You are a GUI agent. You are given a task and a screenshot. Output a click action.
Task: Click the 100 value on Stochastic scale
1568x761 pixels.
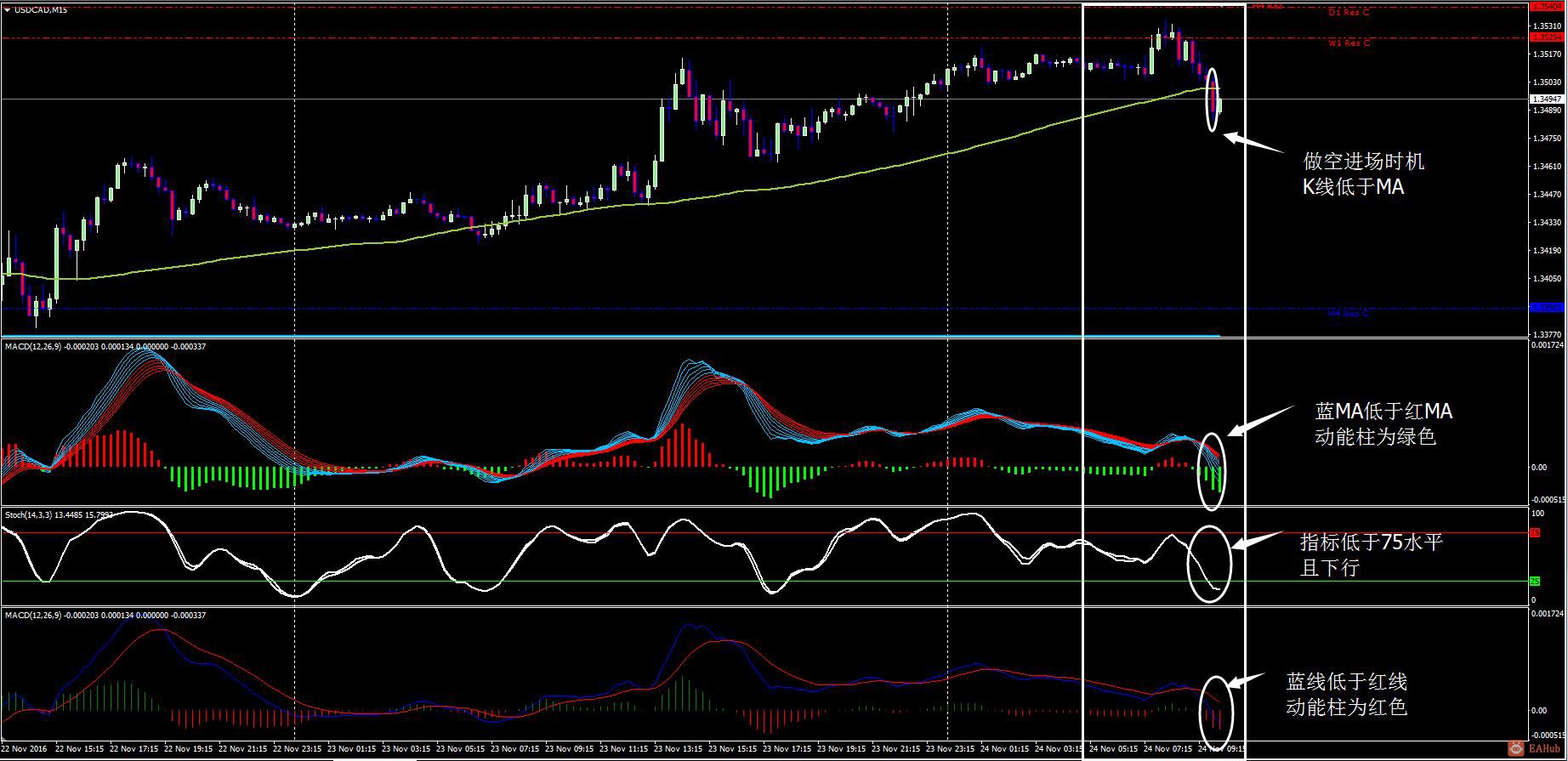click(1537, 514)
